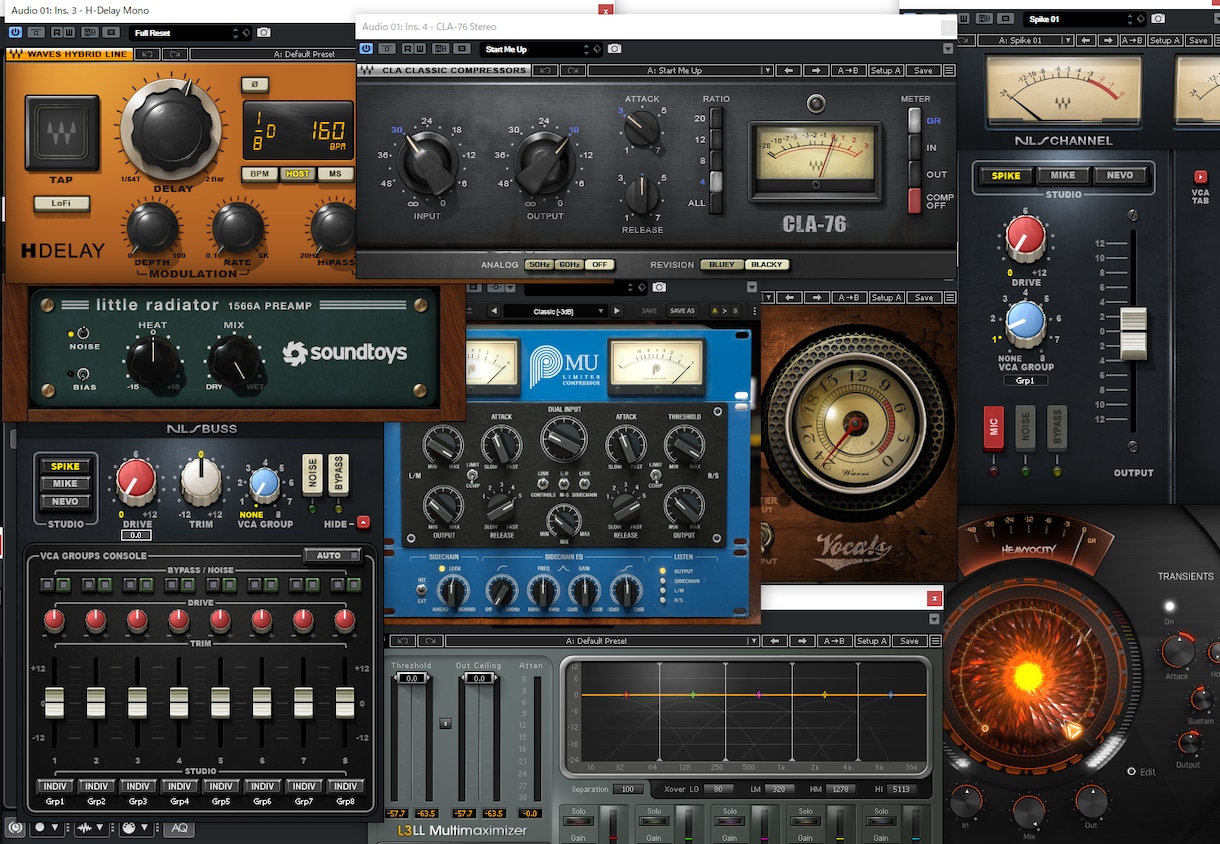Image resolution: width=1220 pixels, height=844 pixels.
Task: Select HOST sync mode in H-Delay
Action: pos(297,174)
